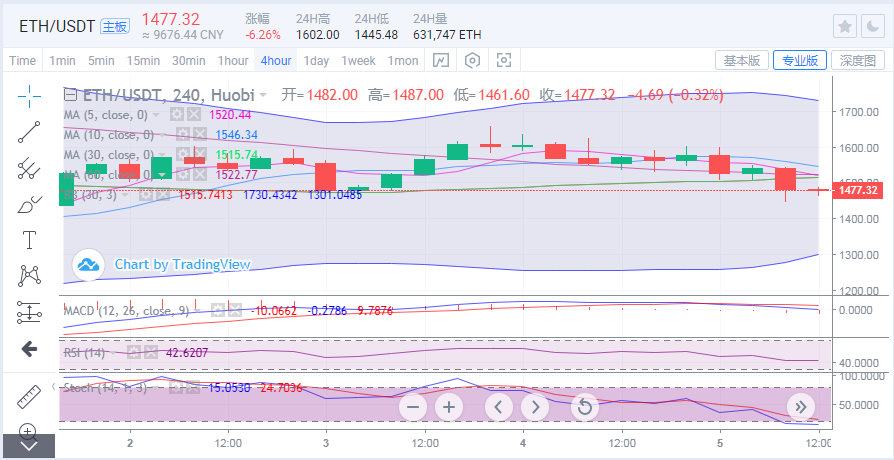
Task: Remove the RSI (14) indicator
Action: [x=151, y=352]
